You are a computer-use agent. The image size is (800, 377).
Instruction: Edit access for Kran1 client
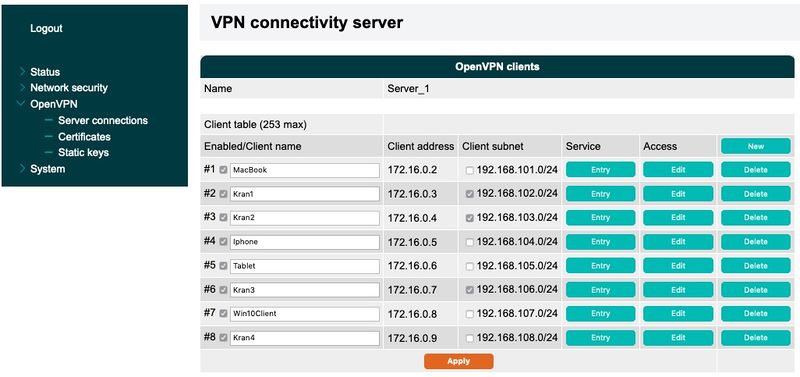(678, 194)
